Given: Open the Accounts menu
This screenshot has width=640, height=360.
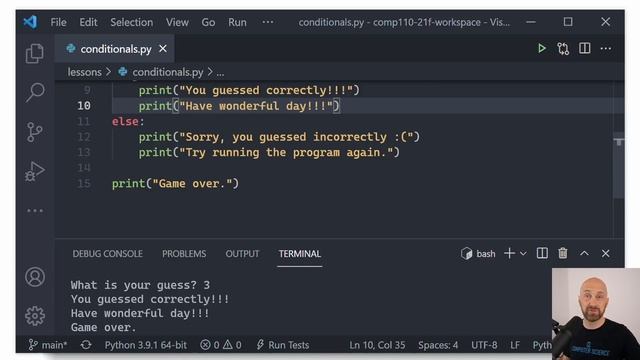Looking at the screenshot, I should coord(35,277).
